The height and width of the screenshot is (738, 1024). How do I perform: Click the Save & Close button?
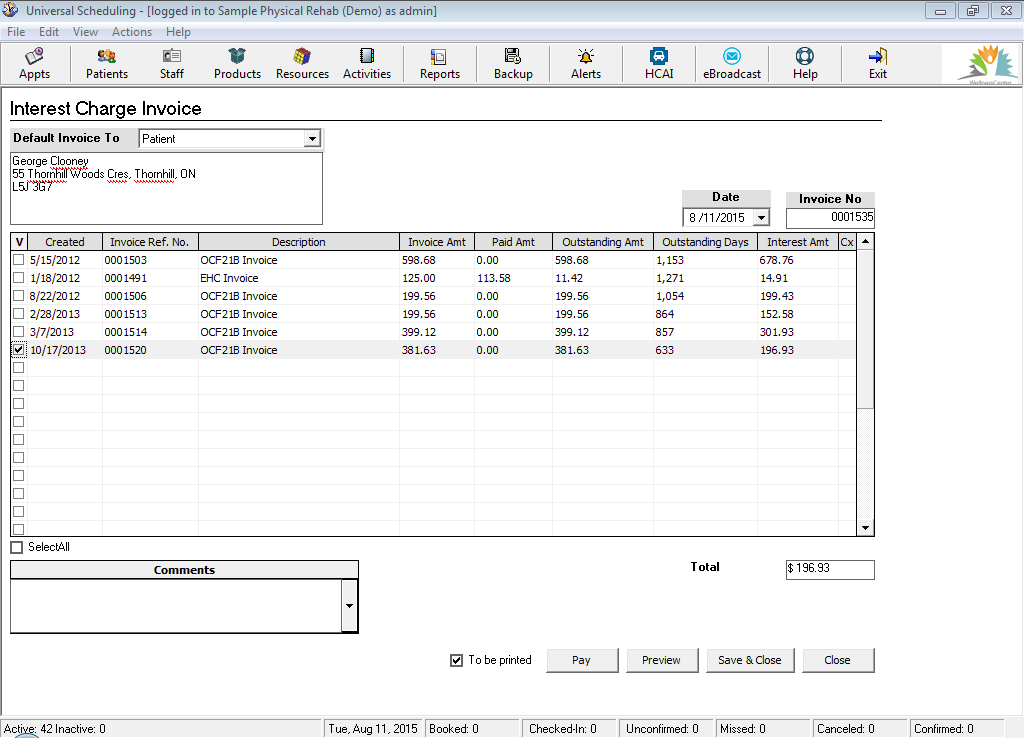(750, 660)
